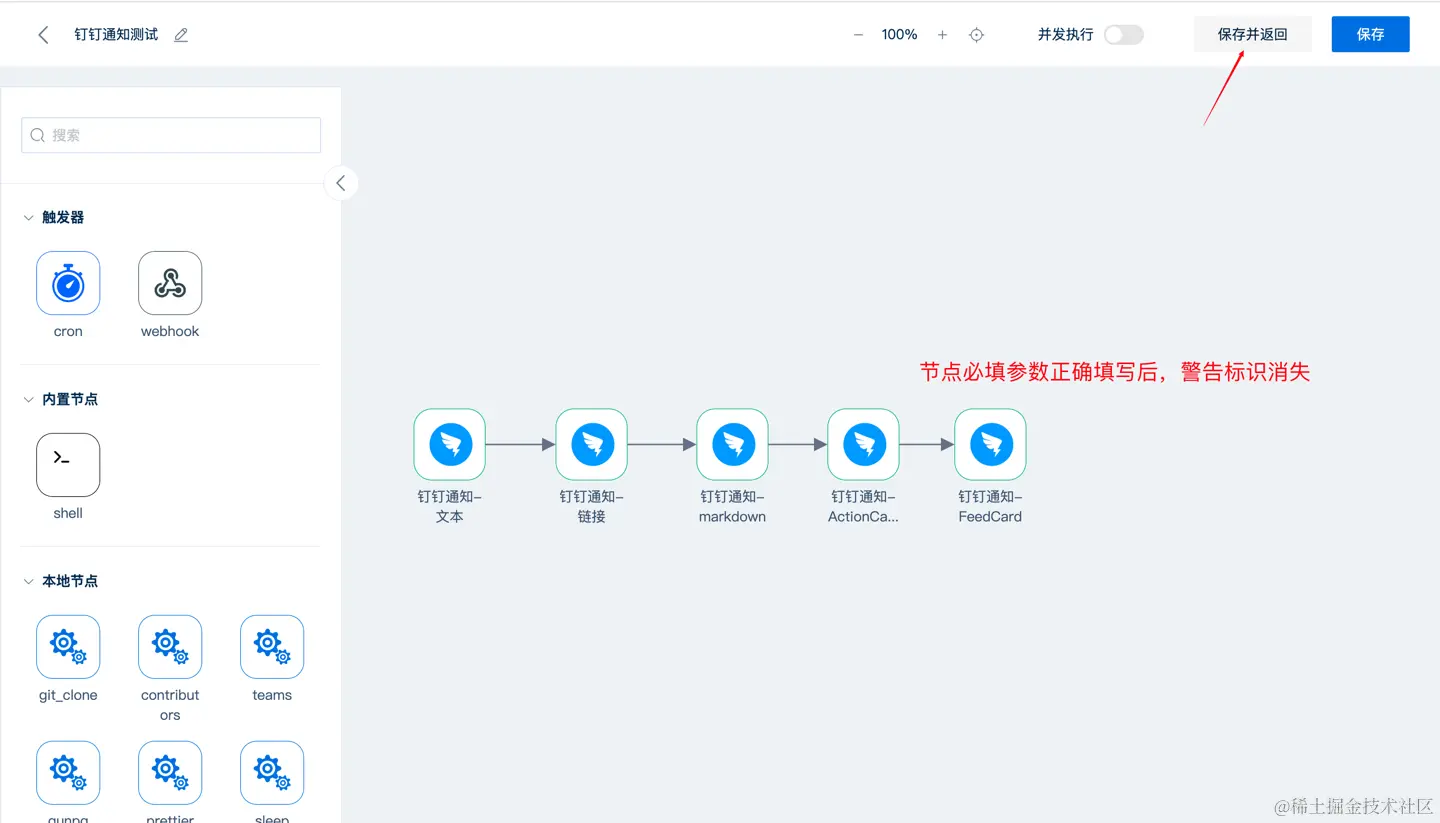Open the 钉钉通知-FeedCard canvas node
Screen dimensions: 1440x823
(x=991, y=444)
